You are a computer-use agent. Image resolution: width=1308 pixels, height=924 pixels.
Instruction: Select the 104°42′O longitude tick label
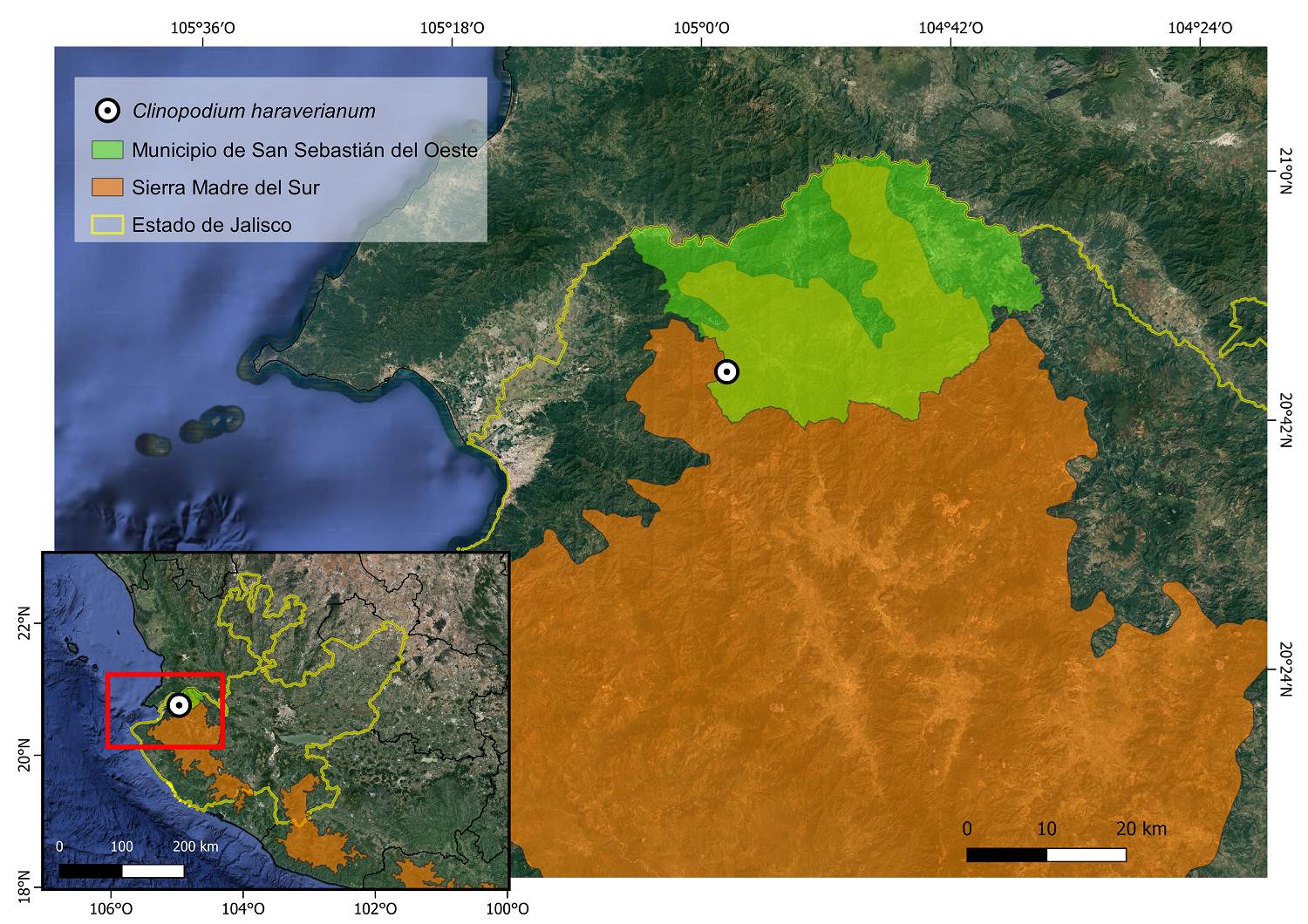950,28
